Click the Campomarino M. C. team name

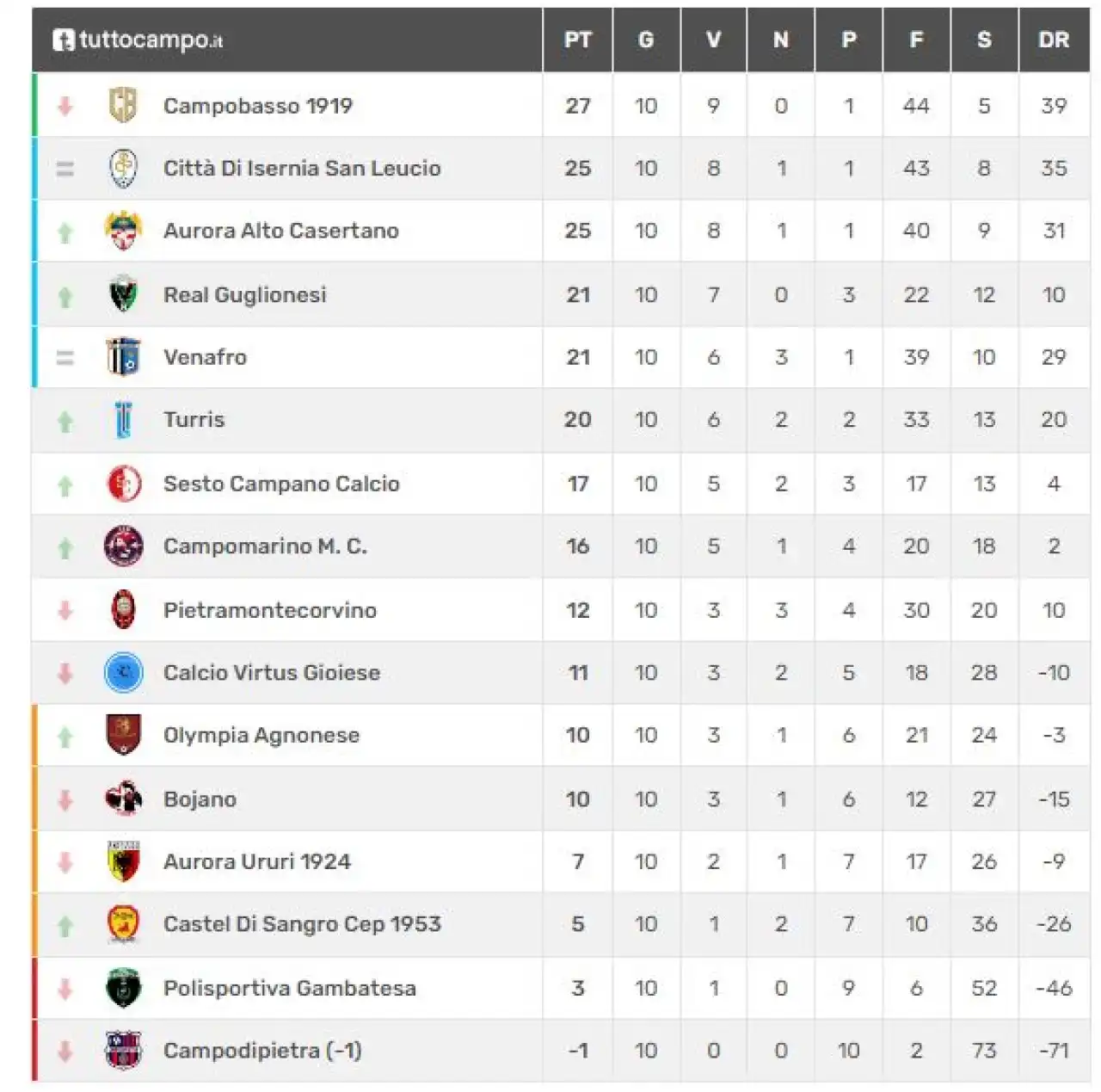(265, 546)
